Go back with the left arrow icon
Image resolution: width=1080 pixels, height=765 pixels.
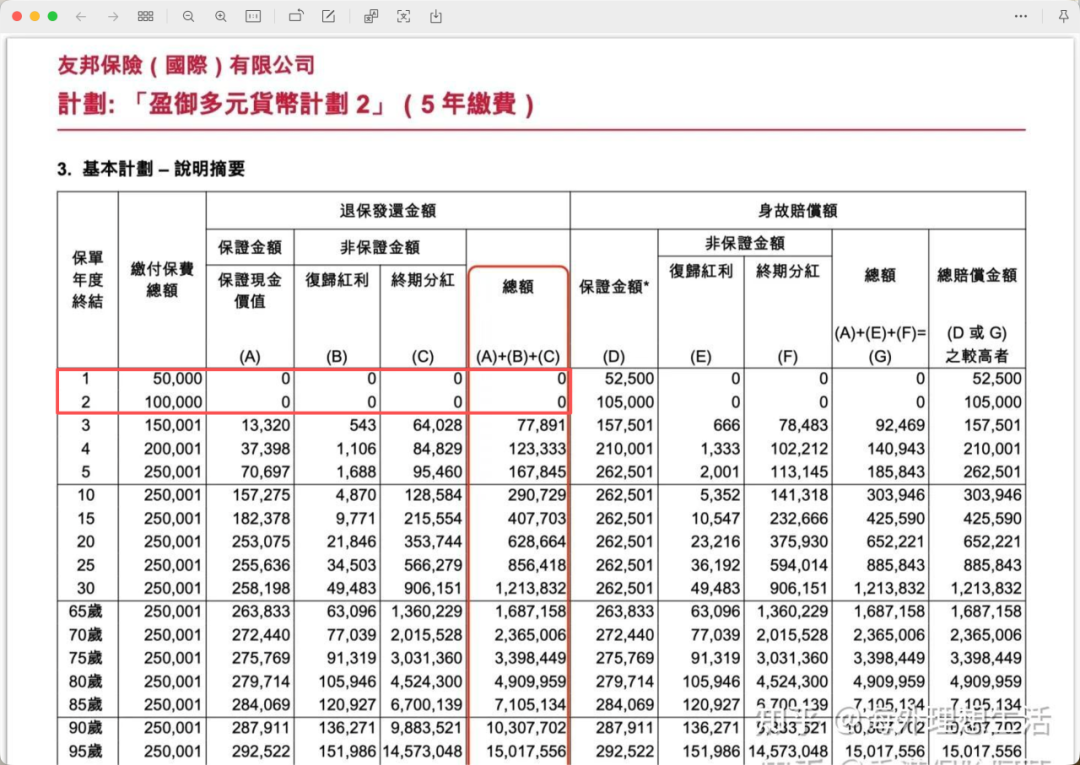81,17
